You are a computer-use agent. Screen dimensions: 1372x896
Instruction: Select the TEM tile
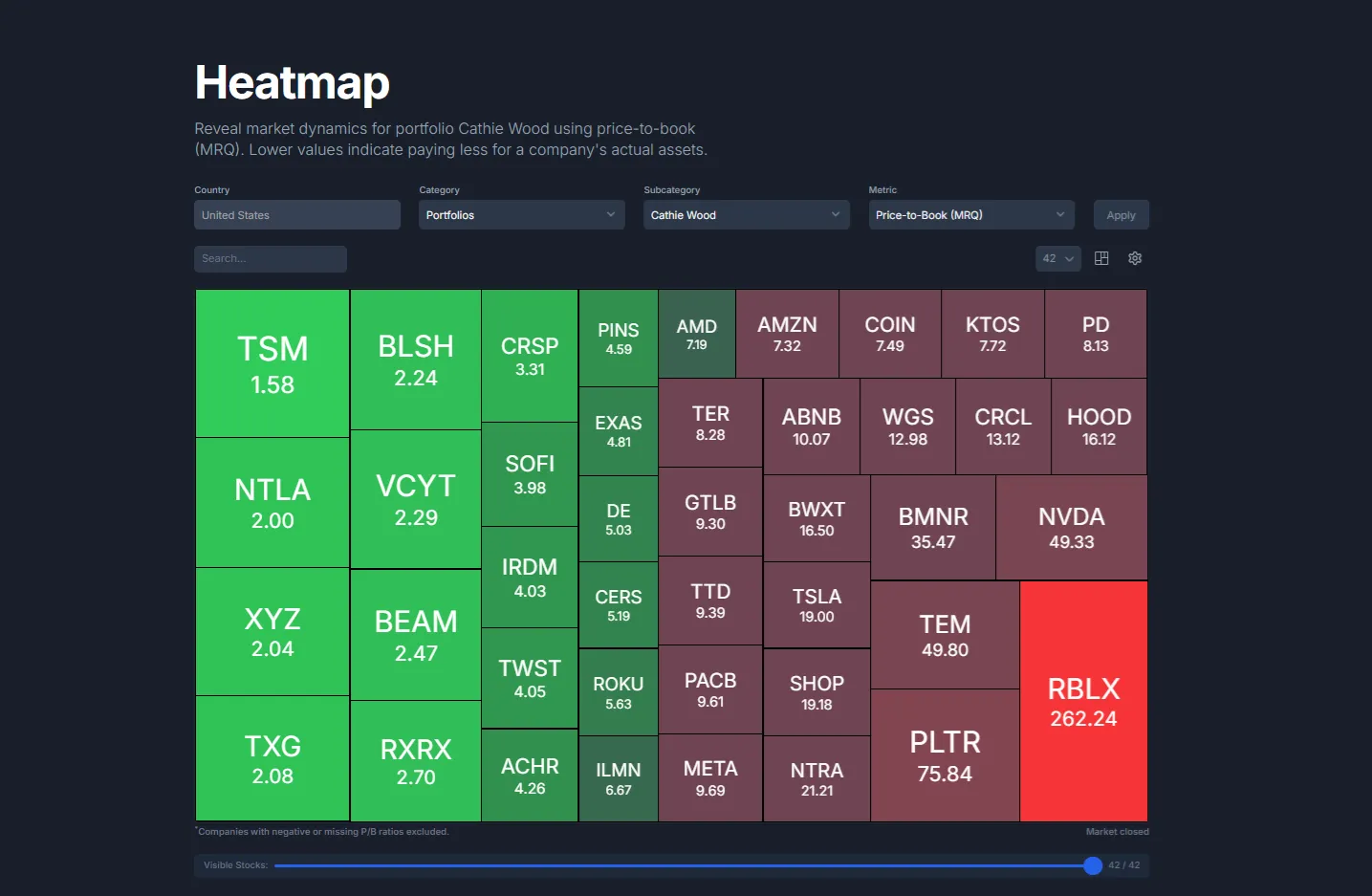tap(945, 635)
